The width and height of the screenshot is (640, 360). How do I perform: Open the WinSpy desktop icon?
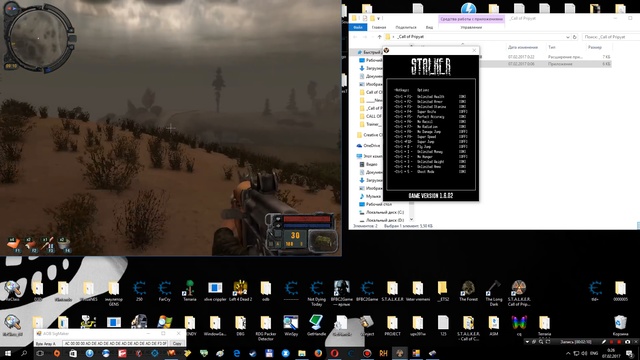291,325
